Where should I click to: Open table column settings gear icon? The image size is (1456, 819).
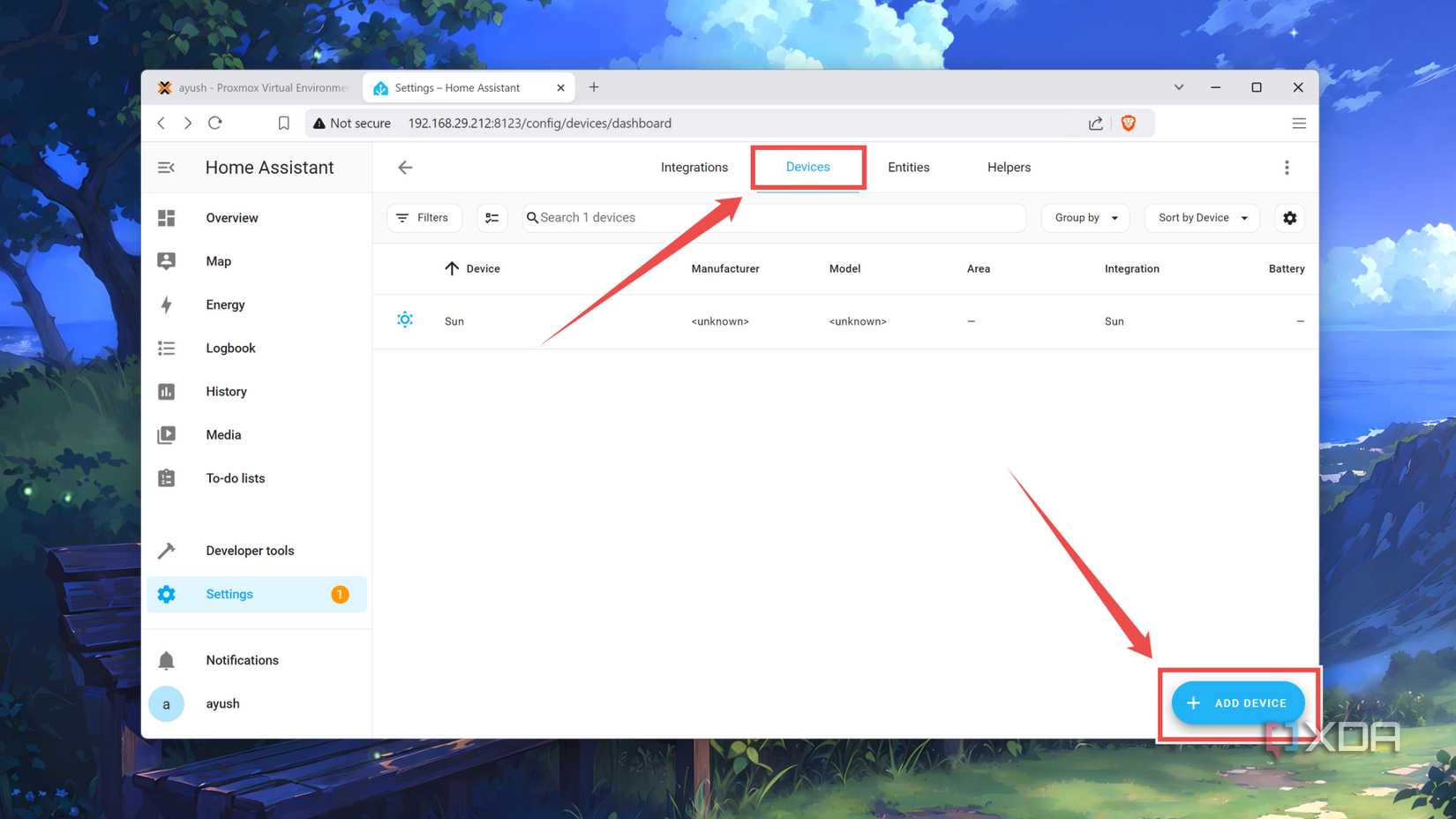pyautogui.click(x=1289, y=218)
